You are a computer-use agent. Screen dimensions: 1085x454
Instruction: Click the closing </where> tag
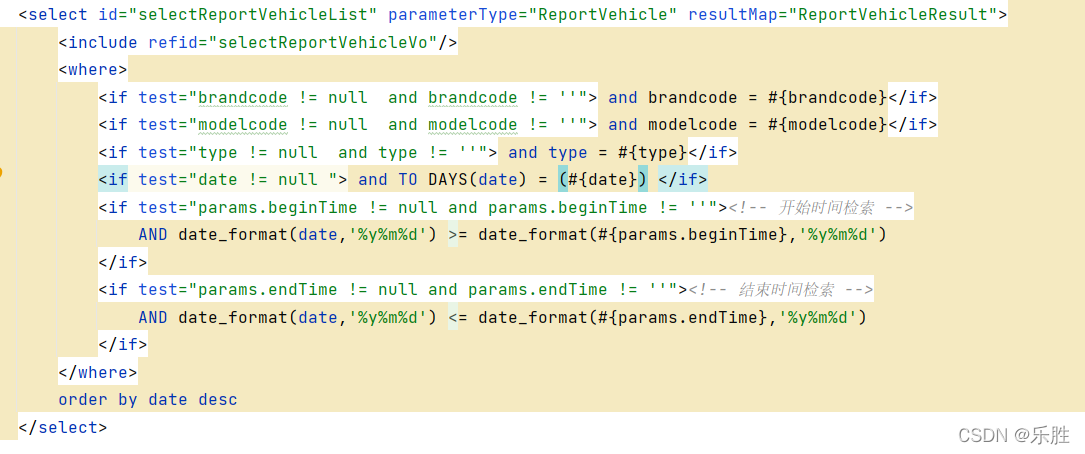(98, 372)
